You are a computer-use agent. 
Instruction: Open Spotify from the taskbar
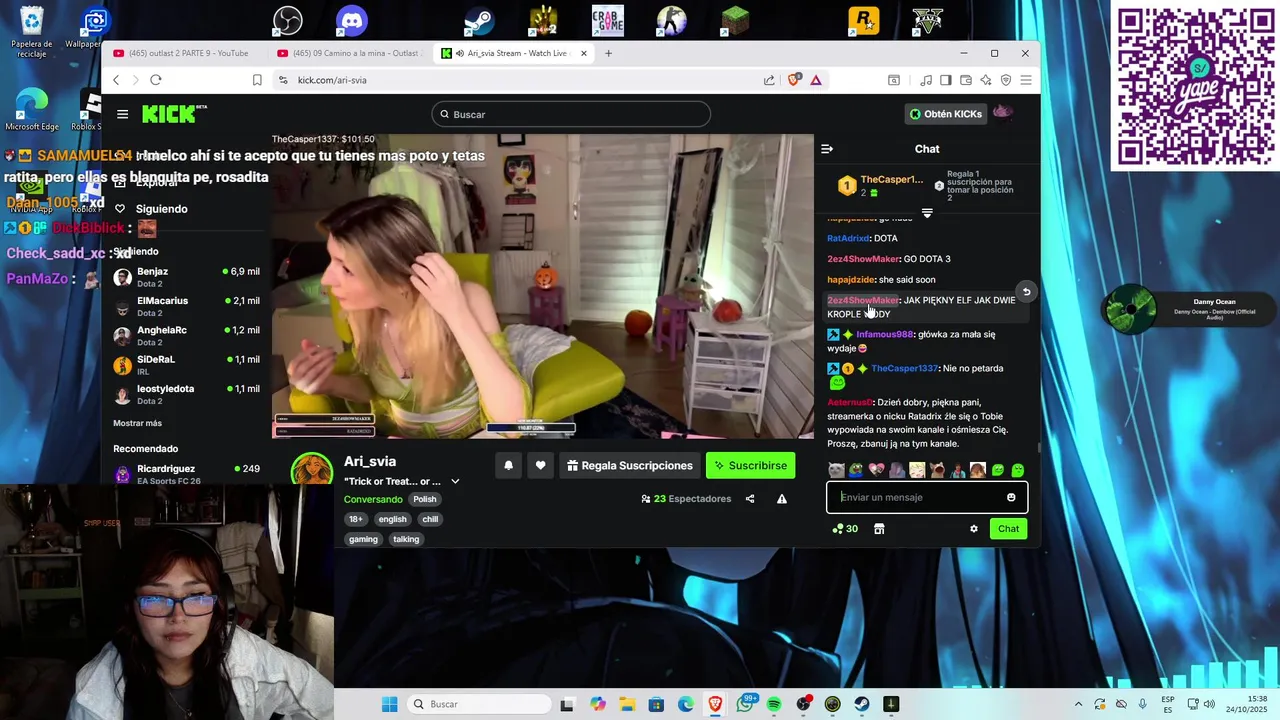[x=774, y=704]
